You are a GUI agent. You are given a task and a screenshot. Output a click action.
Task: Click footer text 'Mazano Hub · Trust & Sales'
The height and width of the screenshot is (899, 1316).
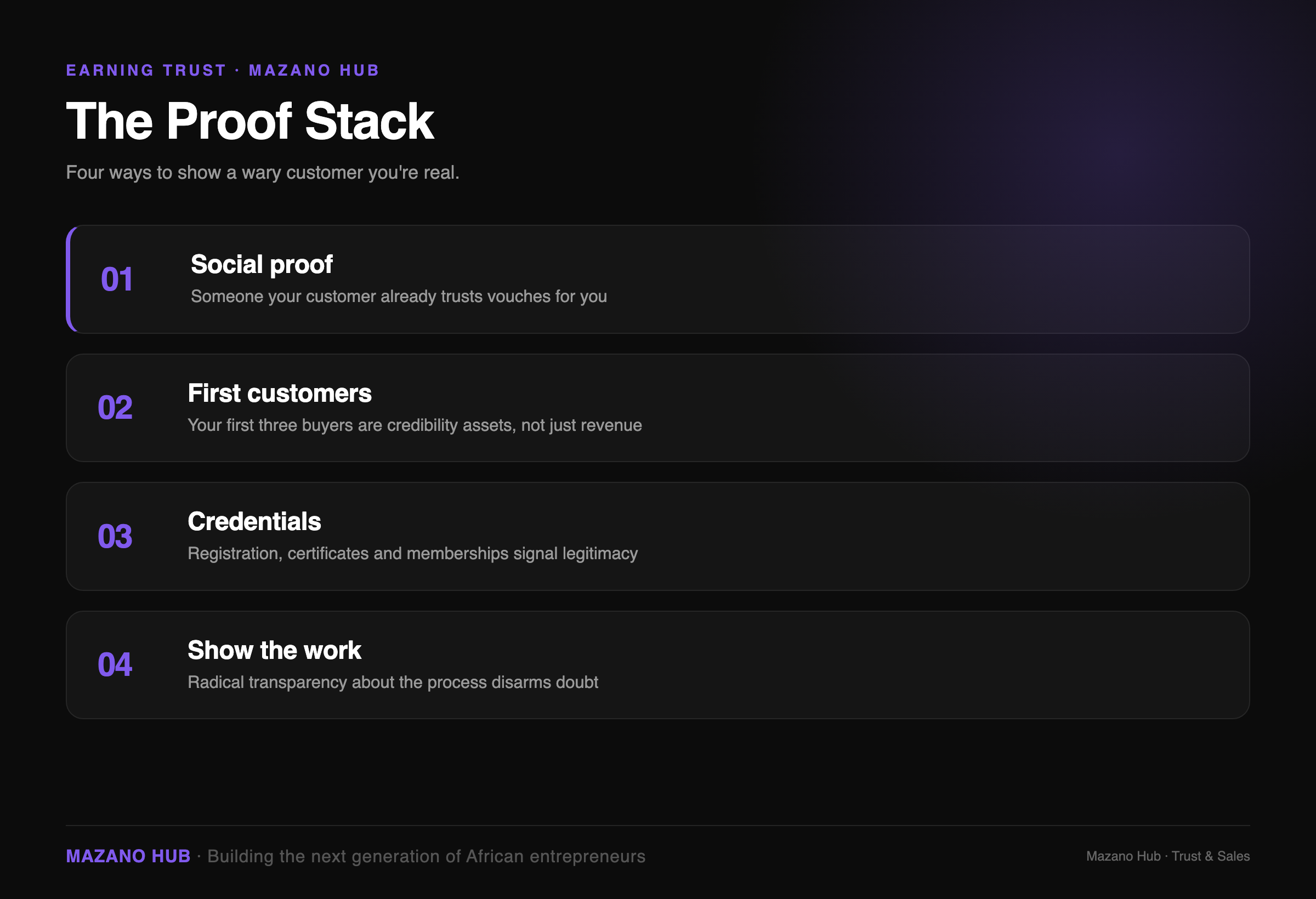tap(1167, 856)
